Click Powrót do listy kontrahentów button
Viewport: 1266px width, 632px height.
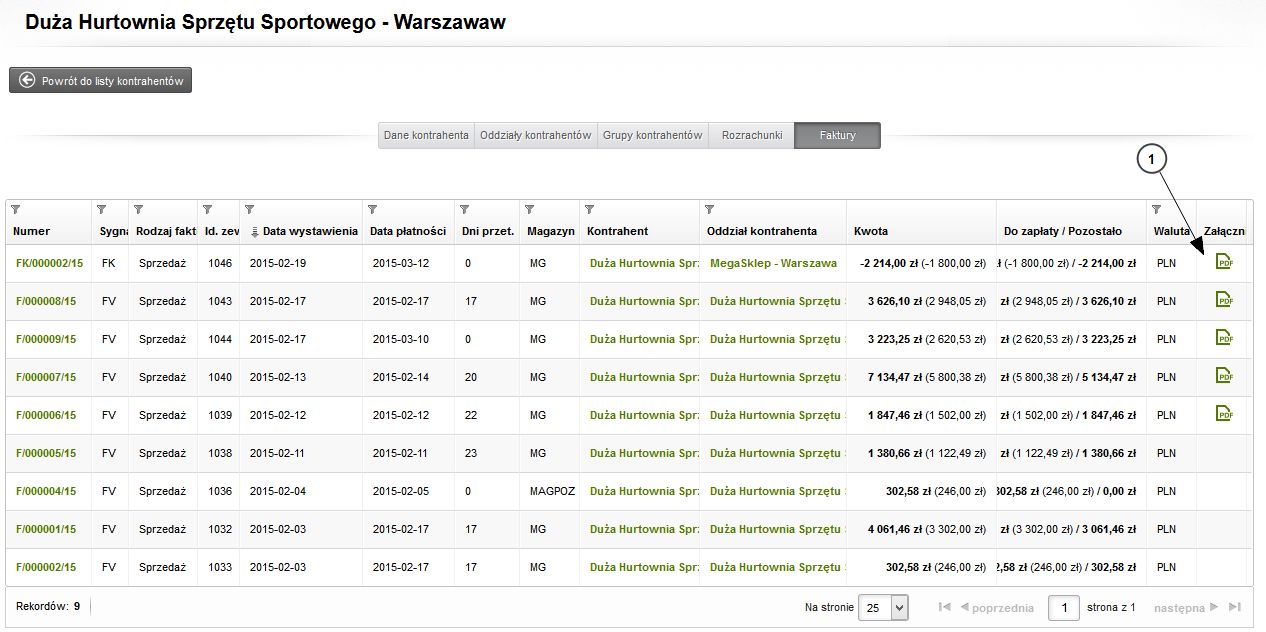(x=101, y=81)
